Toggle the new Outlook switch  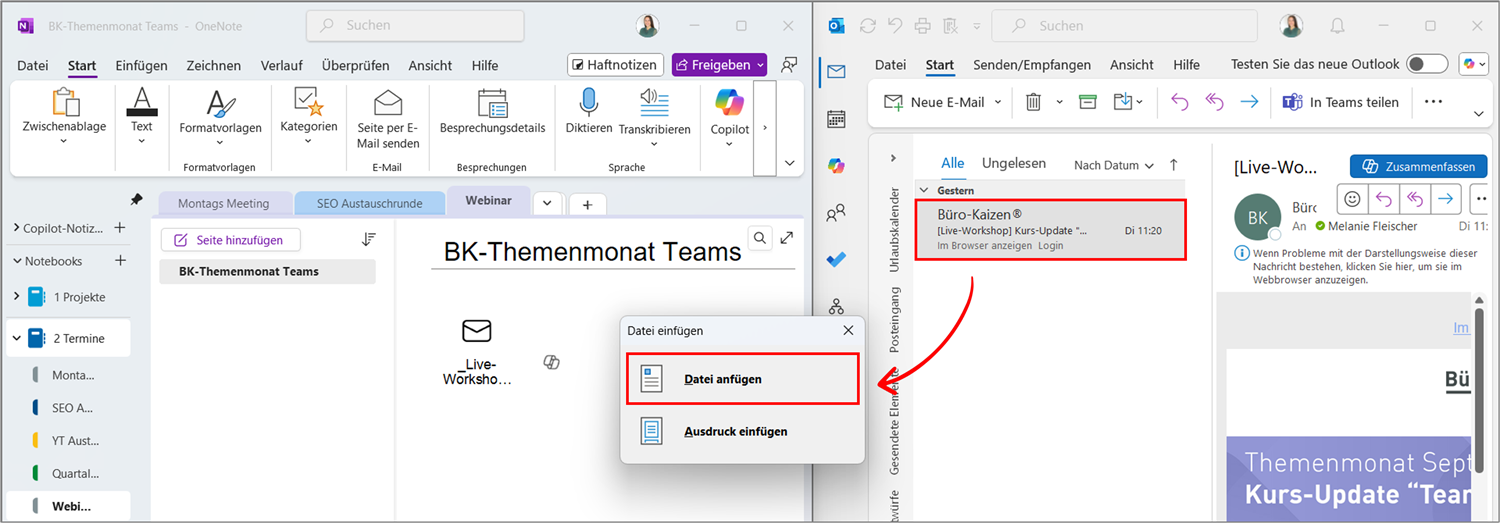point(1427,65)
